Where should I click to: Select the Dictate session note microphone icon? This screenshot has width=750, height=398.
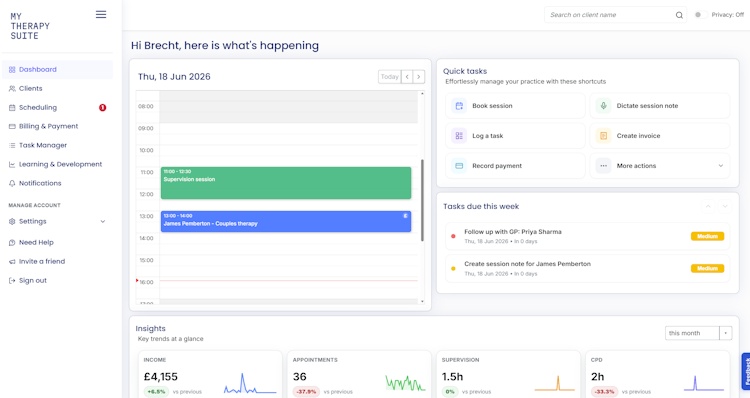(x=604, y=106)
